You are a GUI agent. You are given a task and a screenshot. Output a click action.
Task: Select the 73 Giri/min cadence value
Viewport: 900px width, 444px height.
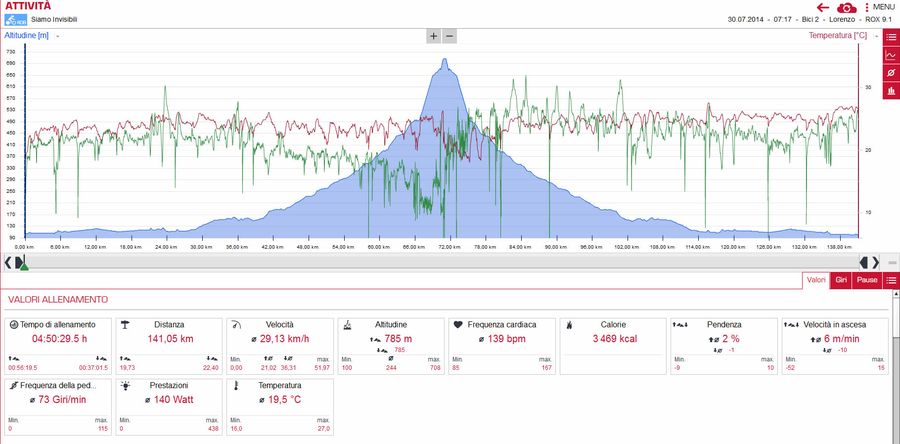coord(62,400)
